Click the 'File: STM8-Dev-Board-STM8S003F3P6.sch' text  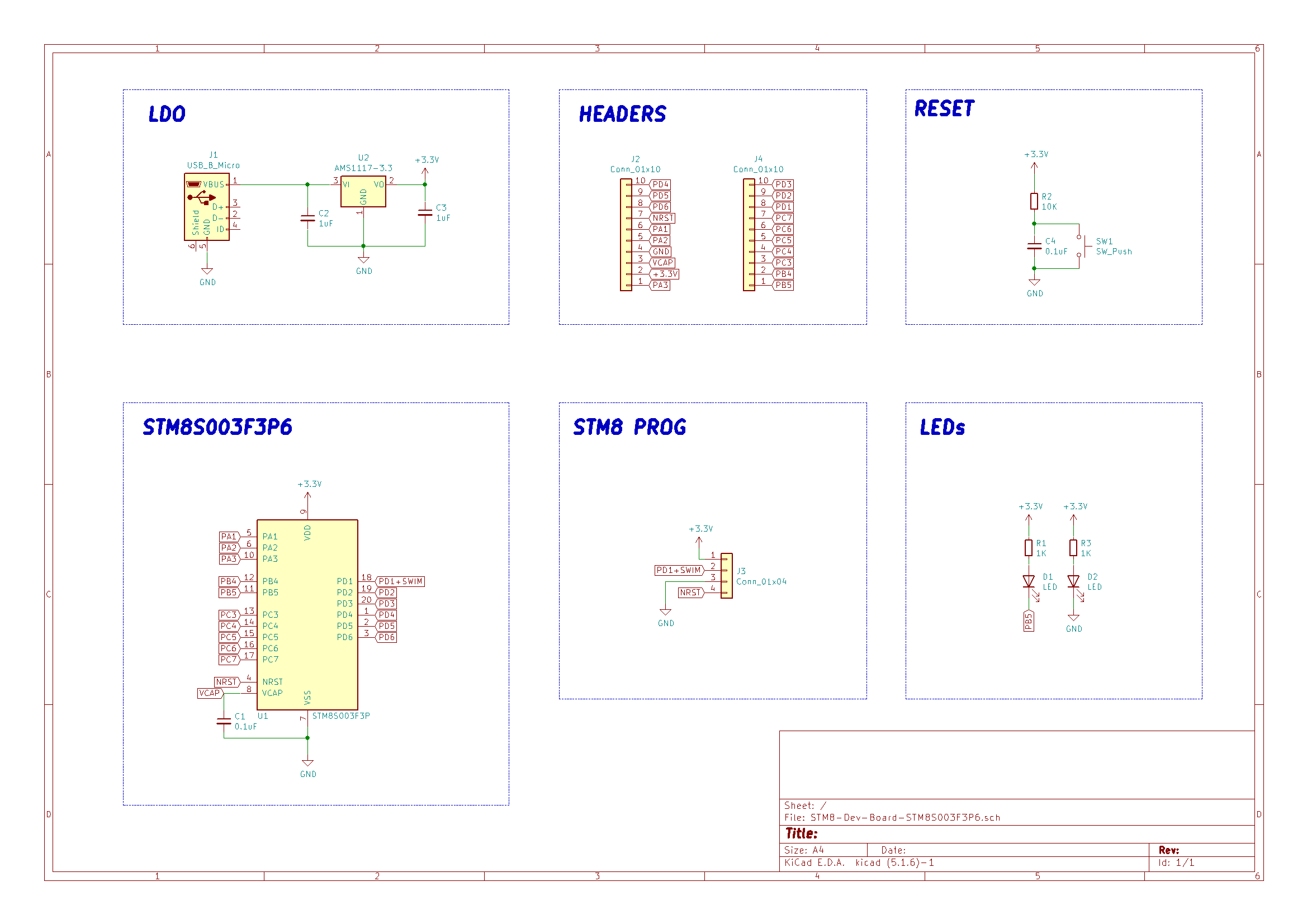point(892,818)
